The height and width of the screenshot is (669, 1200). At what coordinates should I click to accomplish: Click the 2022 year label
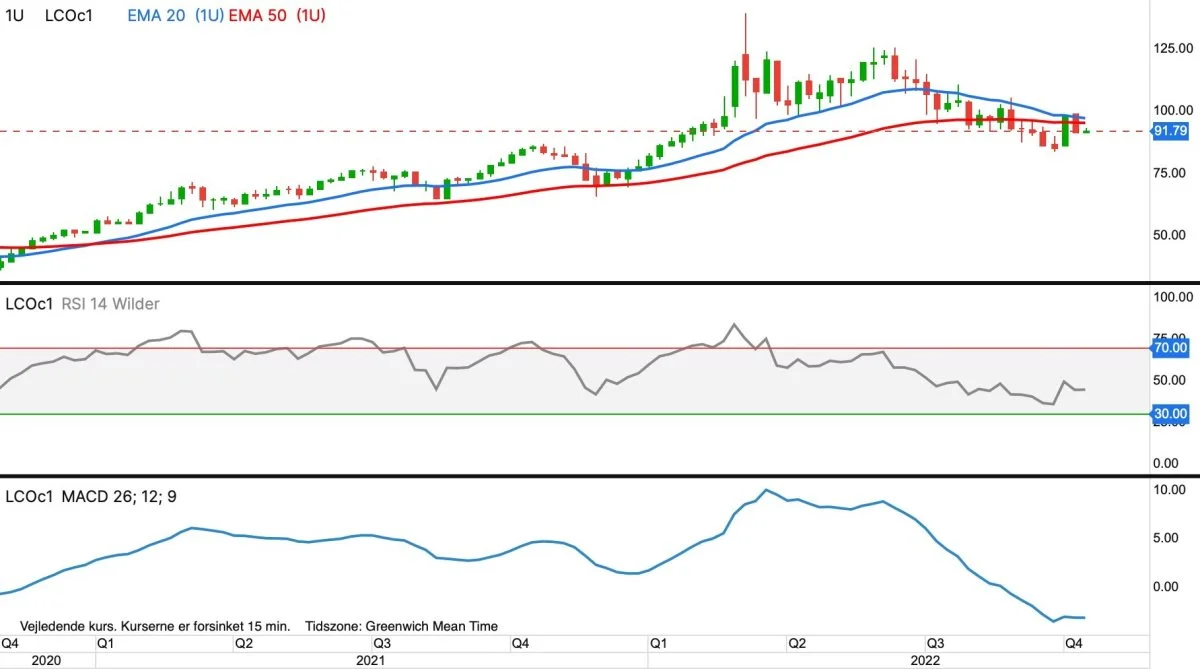point(924,660)
